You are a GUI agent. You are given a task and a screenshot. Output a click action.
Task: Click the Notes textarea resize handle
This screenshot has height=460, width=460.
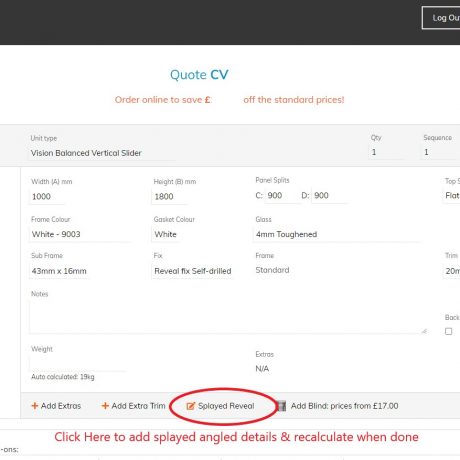pyautogui.click(x=424, y=331)
